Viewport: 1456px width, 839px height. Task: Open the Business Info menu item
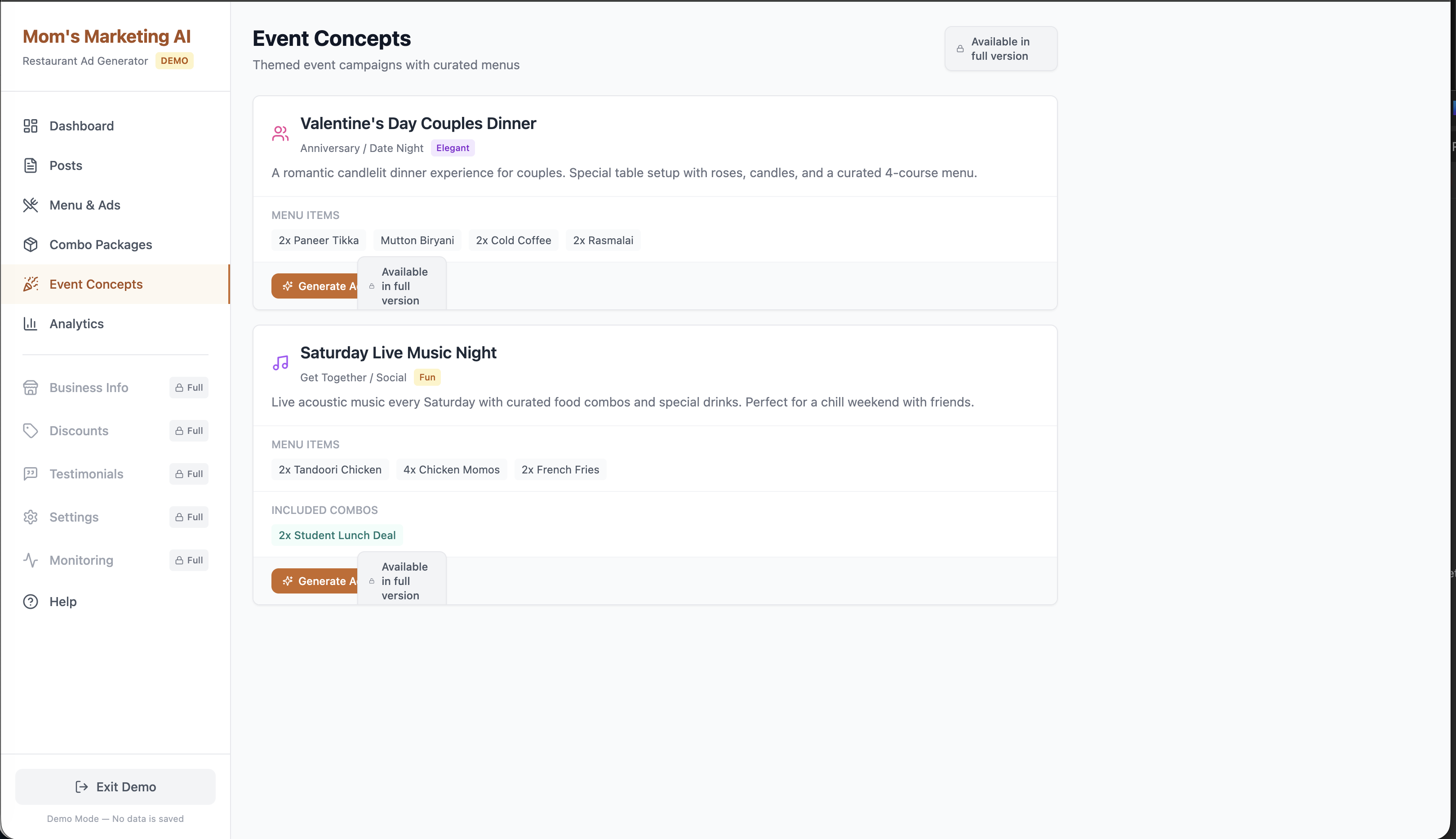[89, 388]
